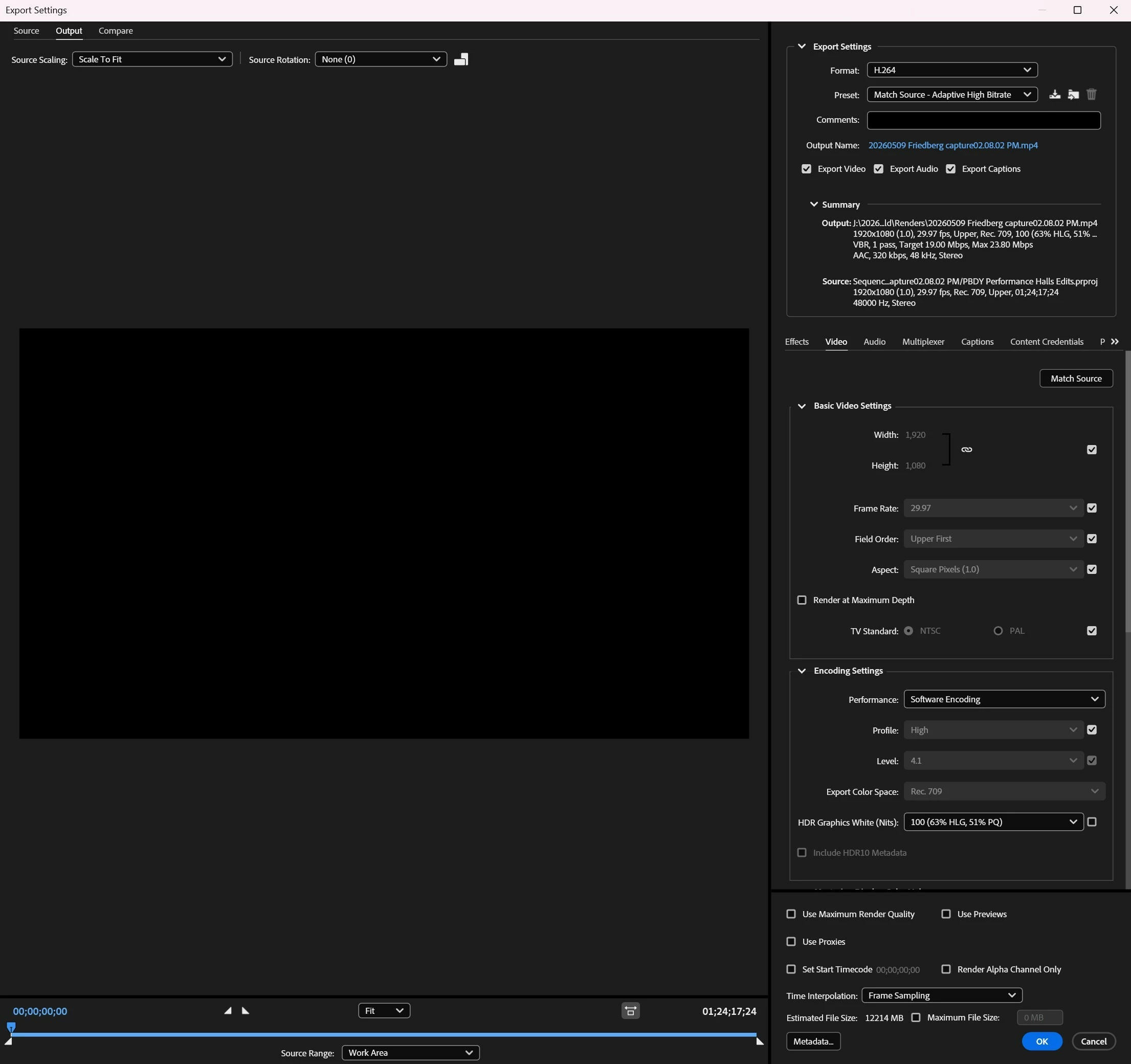Maximize the Export Settings window
Image resolution: width=1131 pixels, height=1064 pixels.
[1077, 10]
